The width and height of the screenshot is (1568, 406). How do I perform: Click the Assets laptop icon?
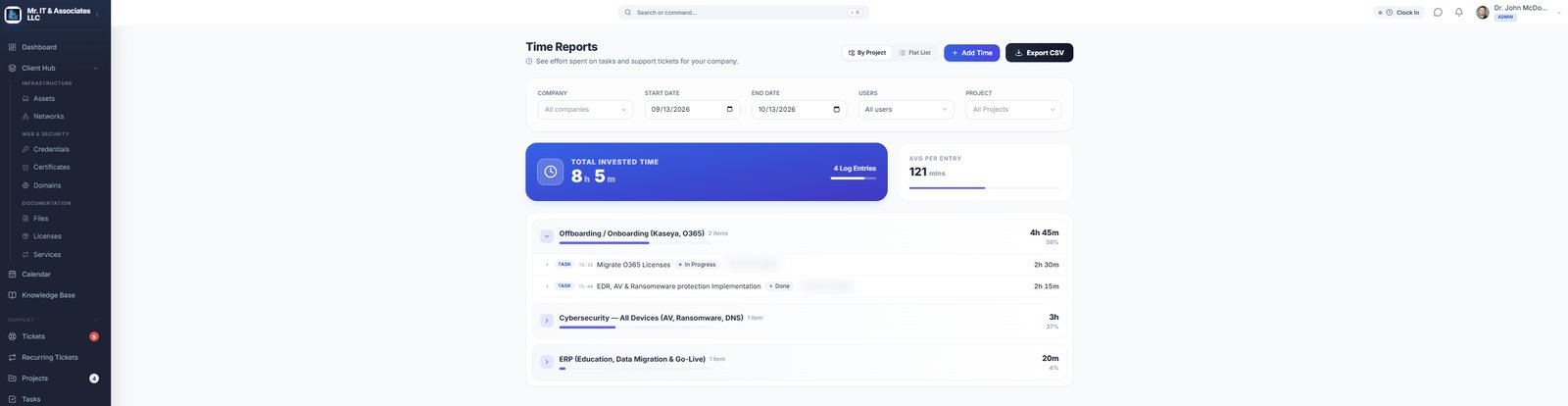[25, 99]
